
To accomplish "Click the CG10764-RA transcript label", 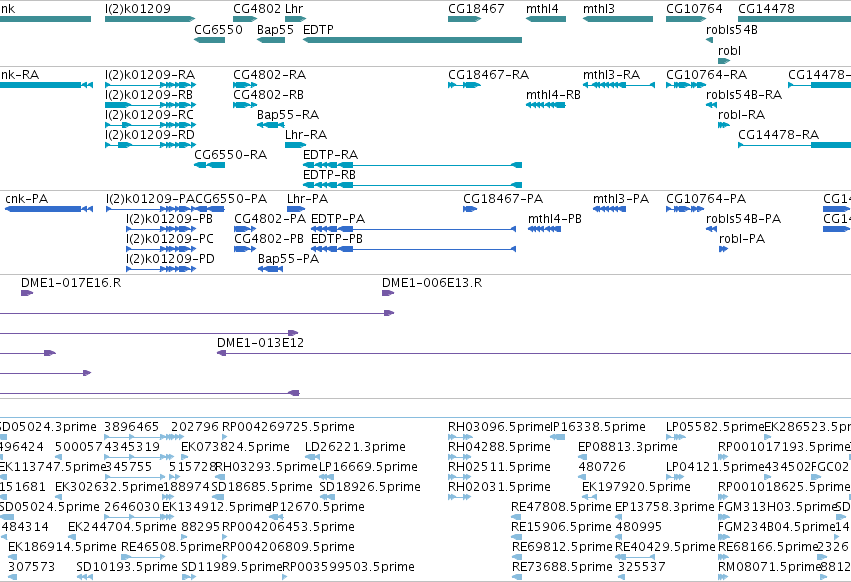I will (706, 74).
